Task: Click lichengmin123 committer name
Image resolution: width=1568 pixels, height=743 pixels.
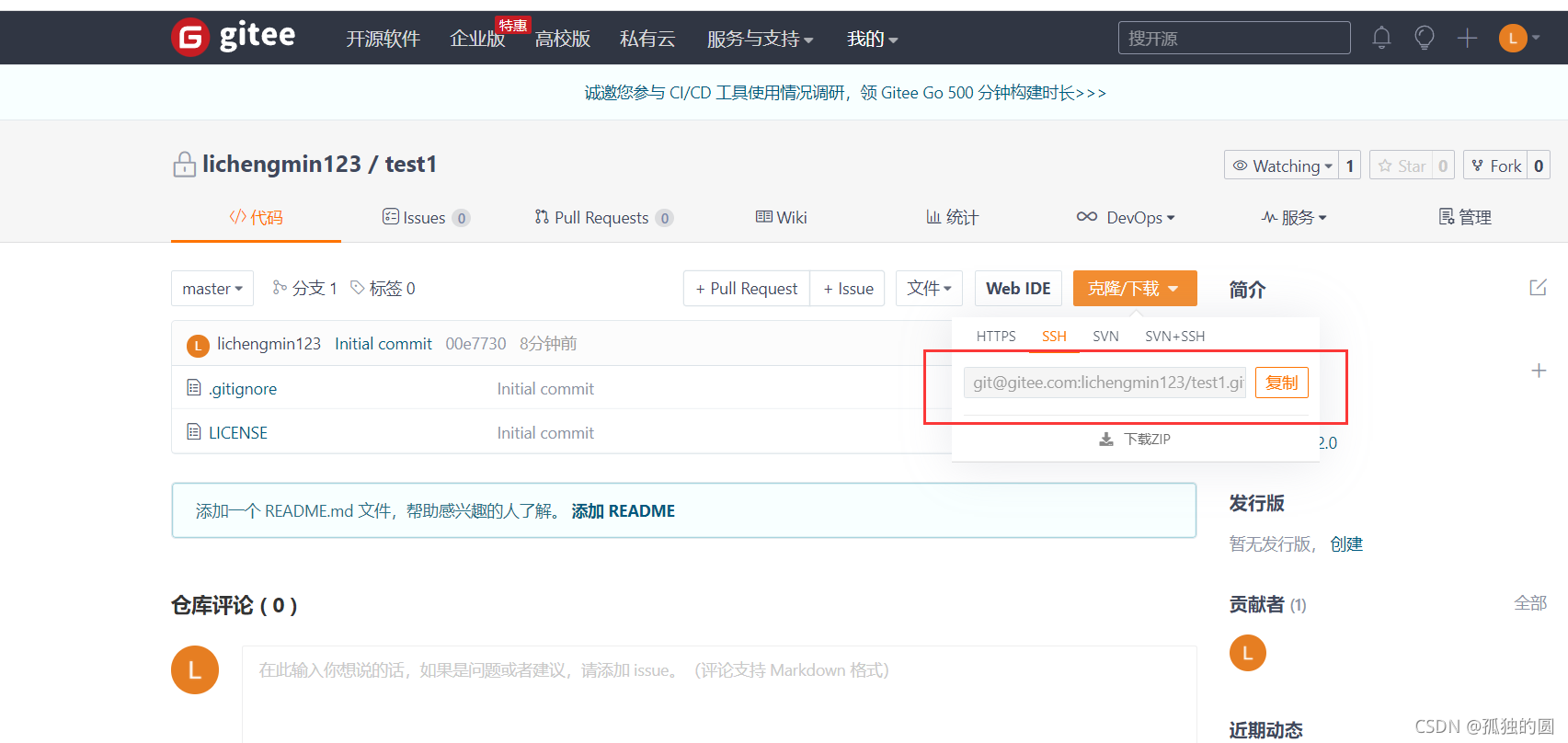Action: pyautogui.click(x=269, y=344)
